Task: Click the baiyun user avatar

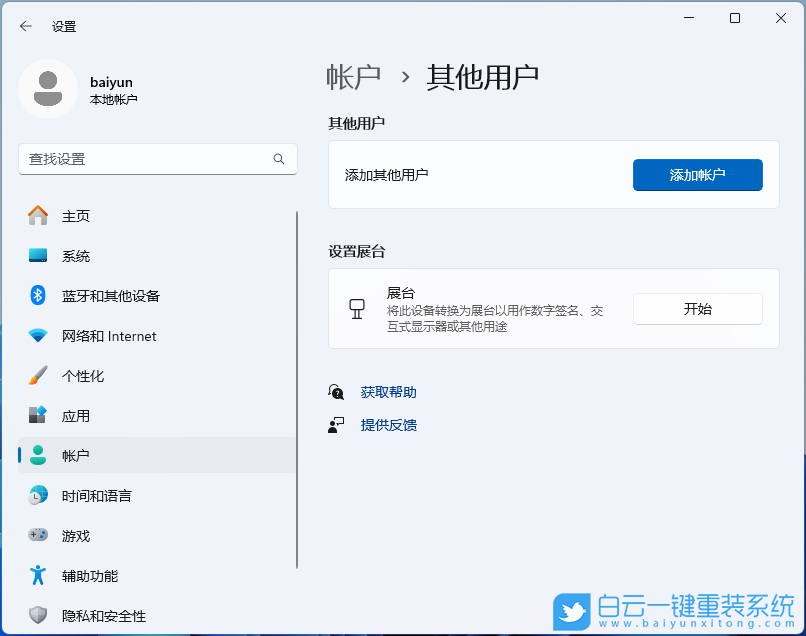Action: [47, 90]
